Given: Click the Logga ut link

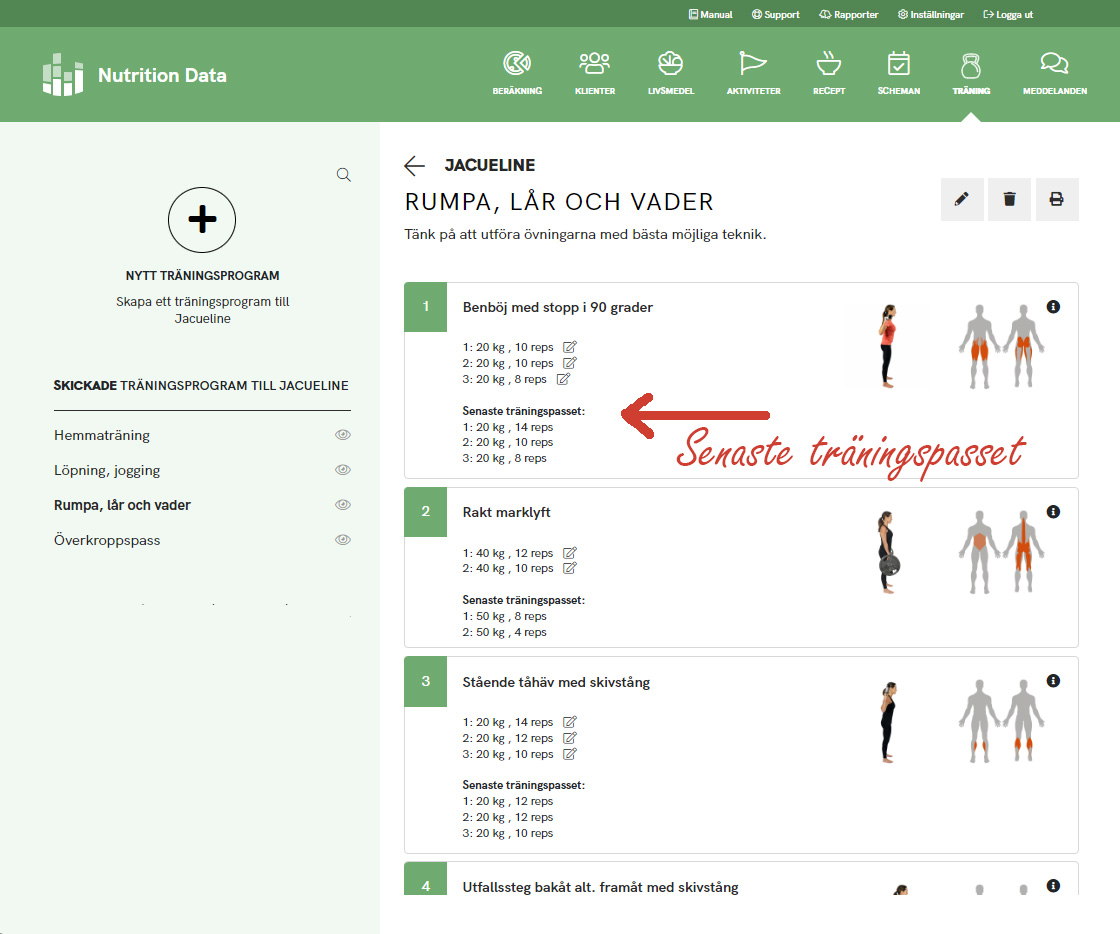Looking at the screenshot, I should pos(1008,15).
